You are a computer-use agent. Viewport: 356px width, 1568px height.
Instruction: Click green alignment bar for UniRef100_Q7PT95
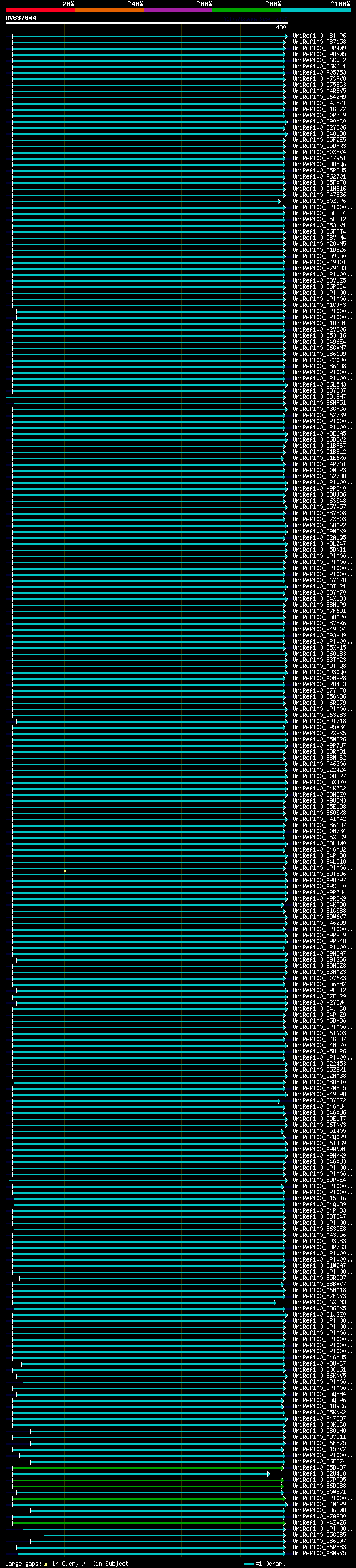coord(148,1480)
